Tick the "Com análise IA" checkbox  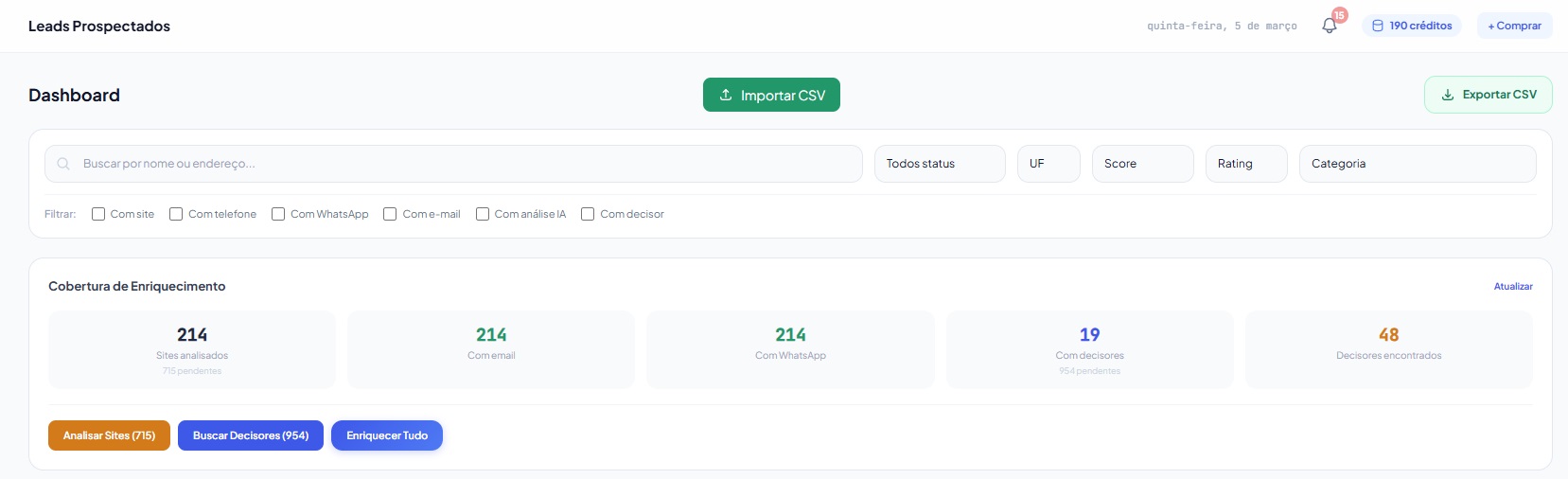(483, 214)
